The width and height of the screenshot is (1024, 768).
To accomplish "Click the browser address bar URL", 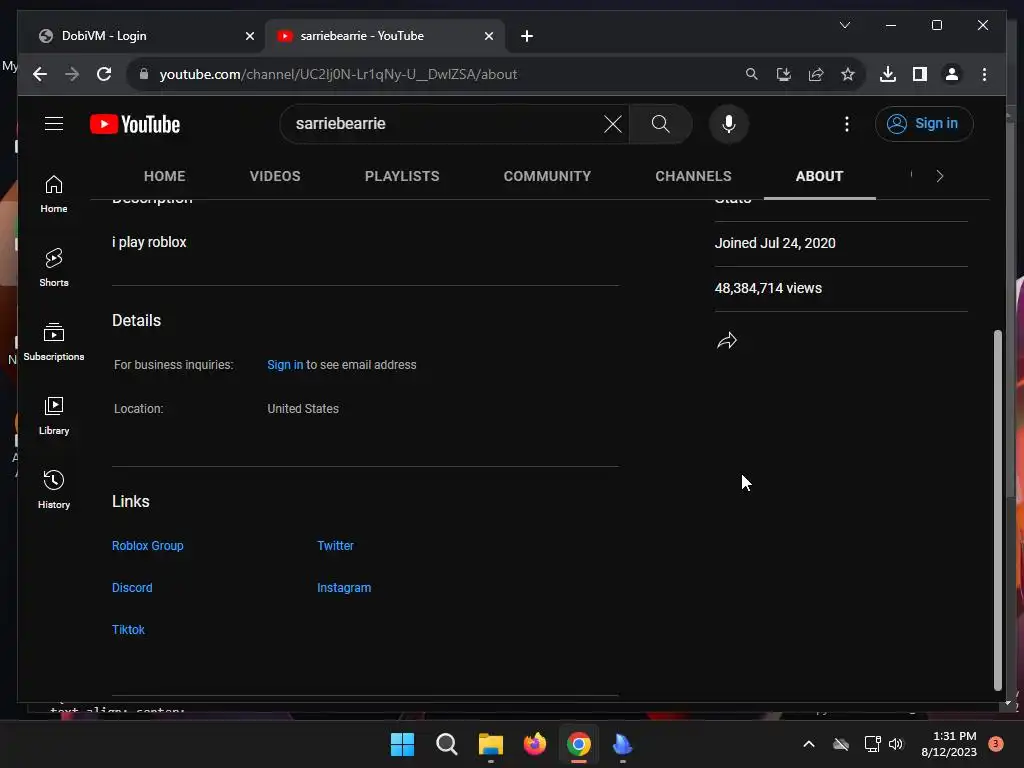I will (x=338, y=74).
